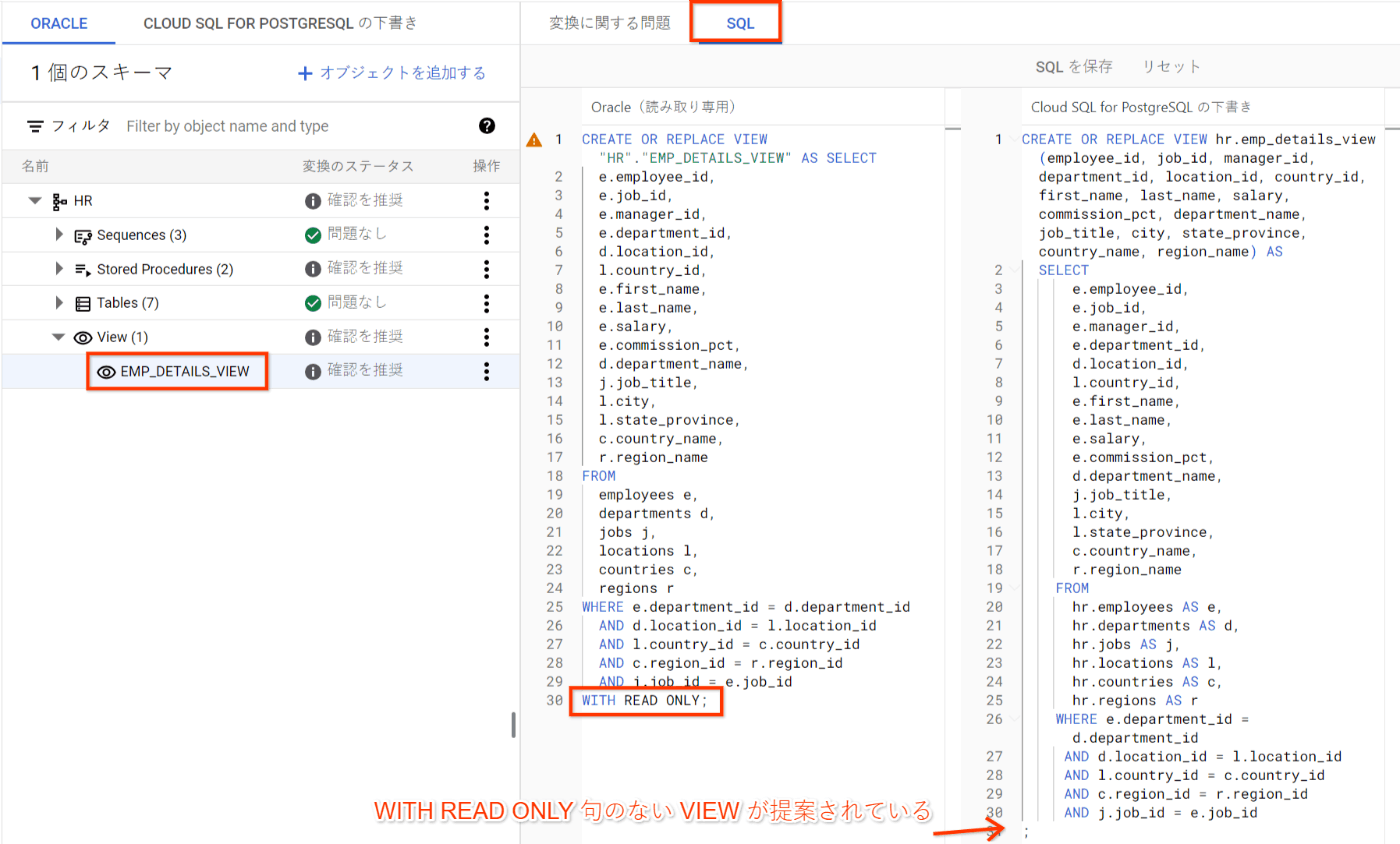Click the 変換のステータス column header

(358, 165)
